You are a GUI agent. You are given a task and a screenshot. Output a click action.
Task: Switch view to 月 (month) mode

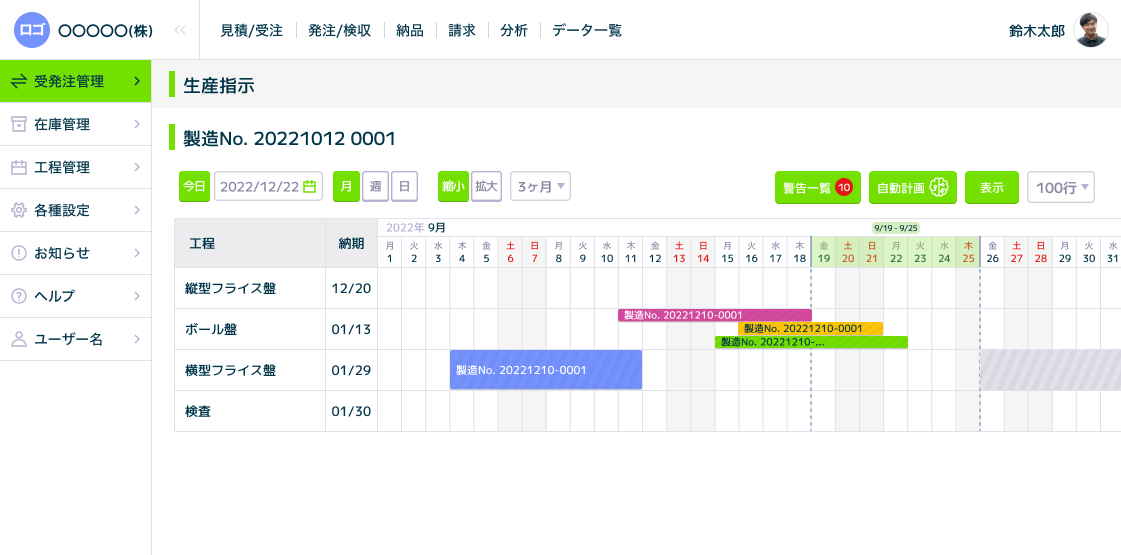(x=346, y=187)
